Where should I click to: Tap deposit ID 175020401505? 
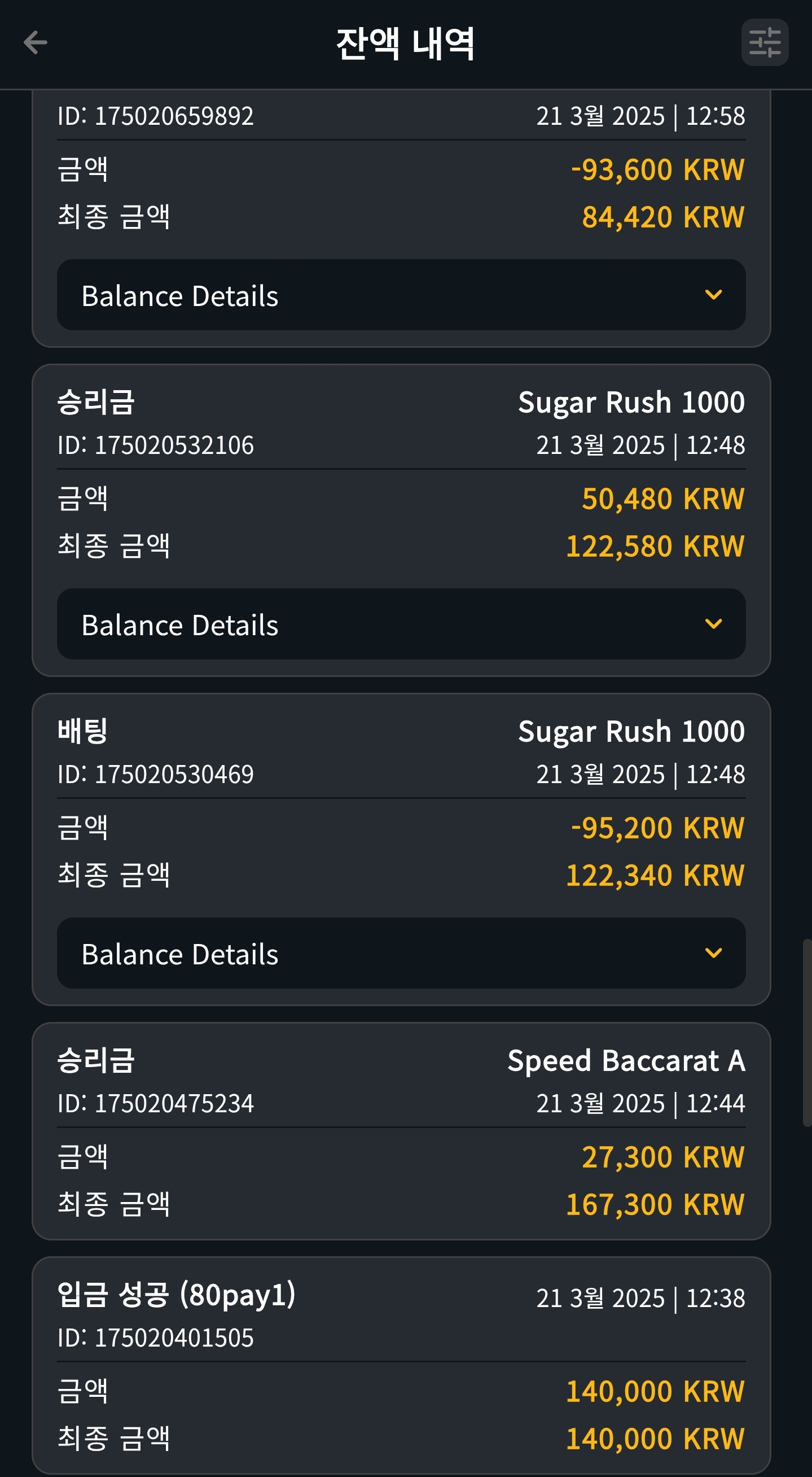coord(155,1338)
